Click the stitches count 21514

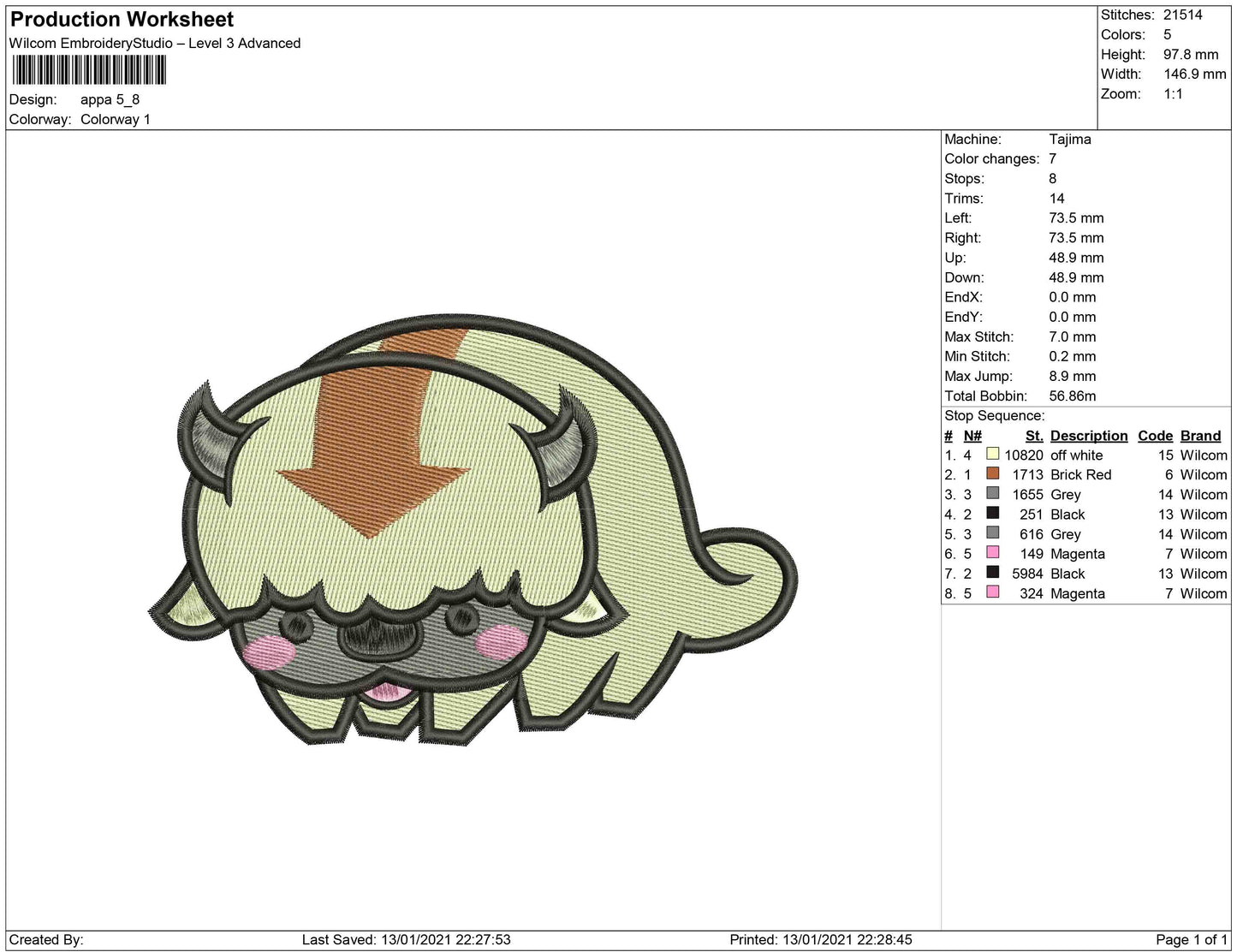coord(1183,15)
